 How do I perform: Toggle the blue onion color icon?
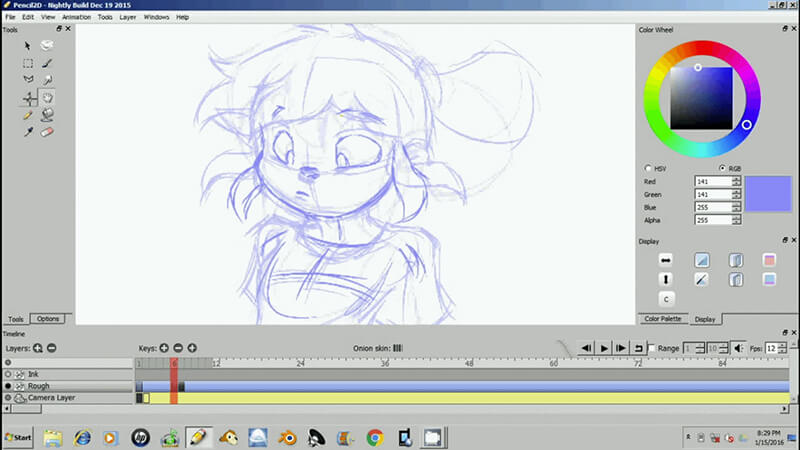(x=769, y=279)
